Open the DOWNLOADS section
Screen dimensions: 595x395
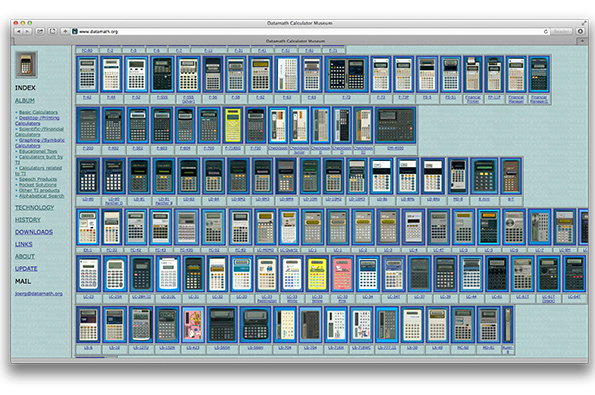[34, 232]
